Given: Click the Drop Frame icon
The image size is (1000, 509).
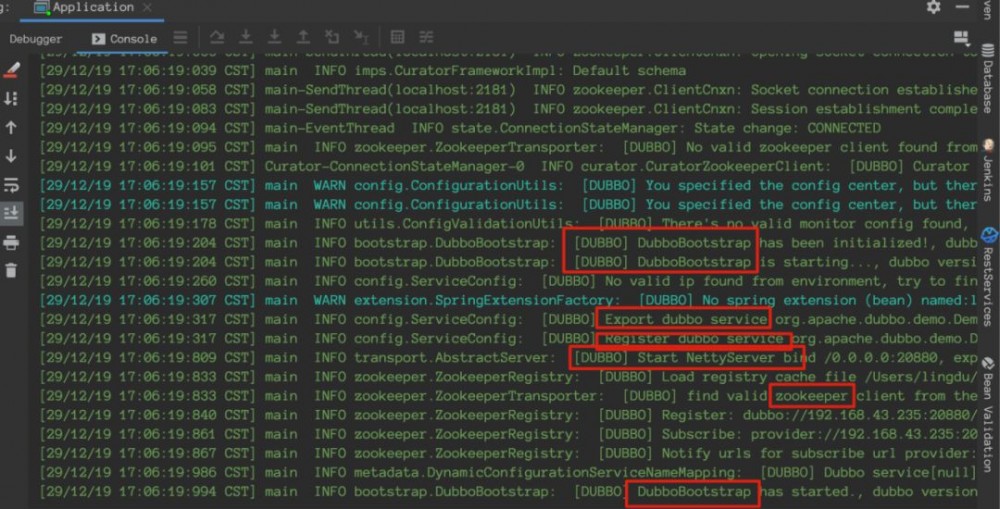Looking at the screenshot, I should point(332,38).
